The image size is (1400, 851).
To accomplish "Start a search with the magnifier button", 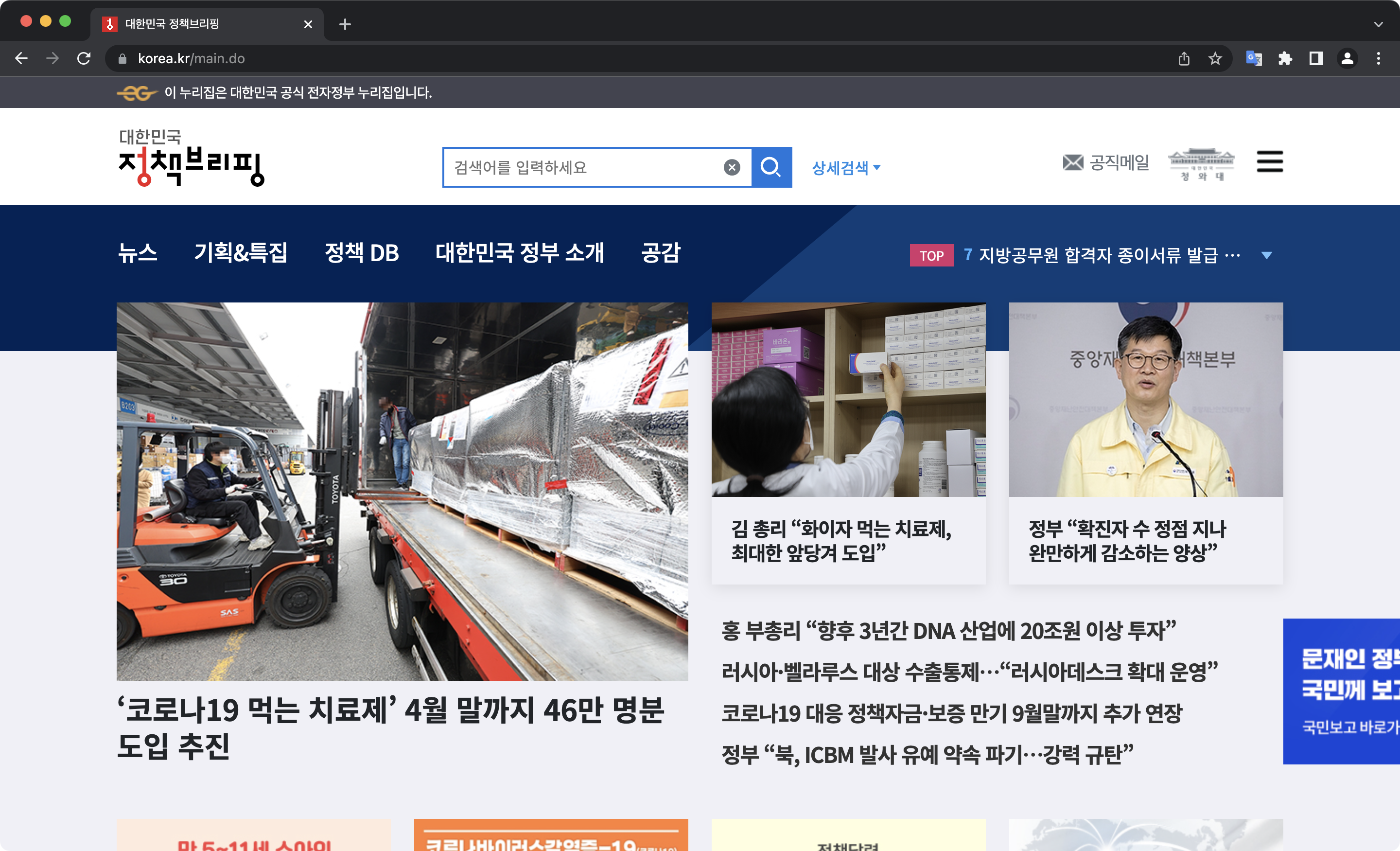I will click(771, 167).
